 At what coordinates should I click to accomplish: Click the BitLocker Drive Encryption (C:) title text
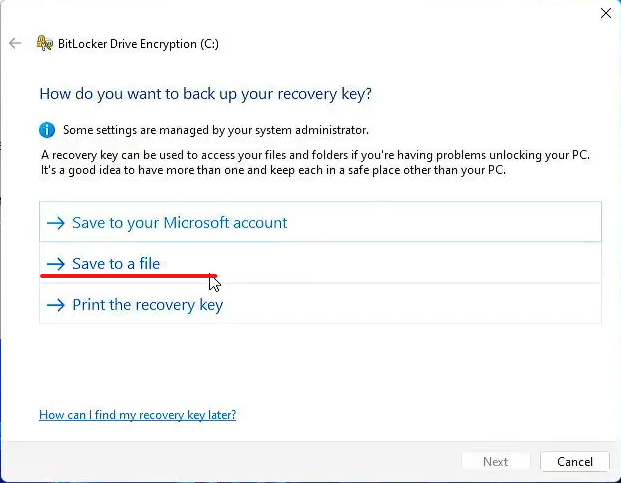tap(138, 44)
